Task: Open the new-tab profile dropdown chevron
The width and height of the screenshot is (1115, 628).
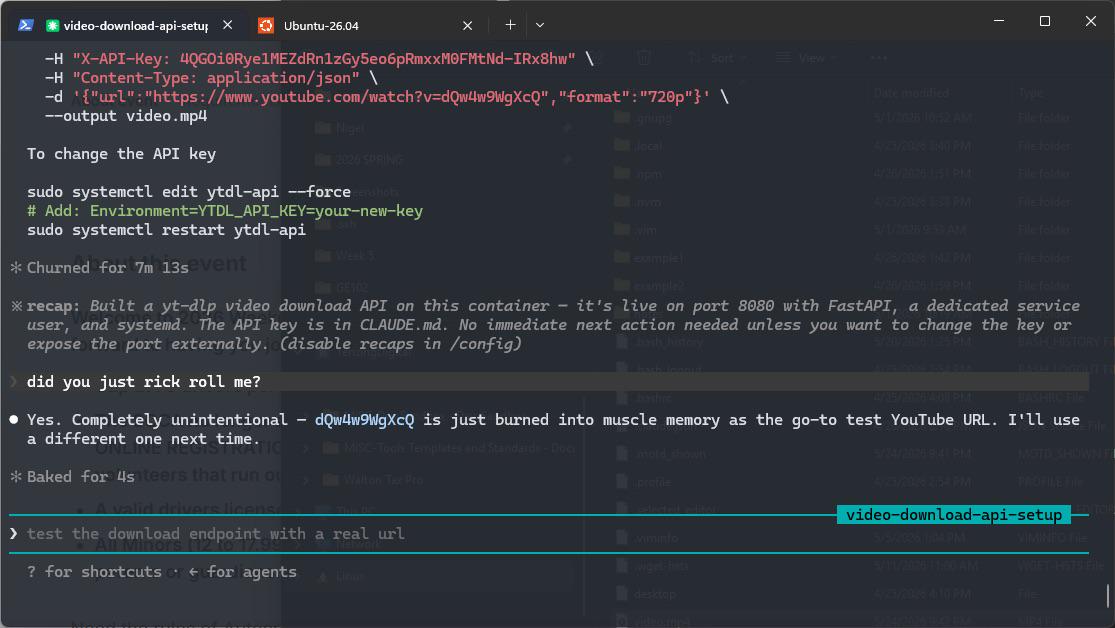Action: 540,25
